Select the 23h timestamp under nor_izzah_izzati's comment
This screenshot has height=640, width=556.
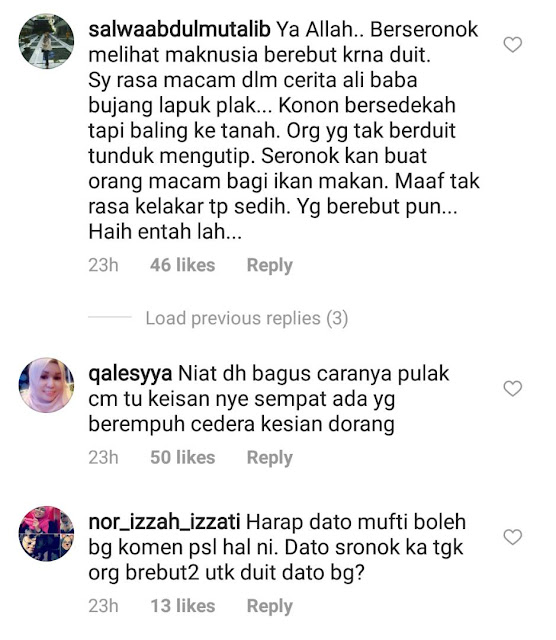click(103, 606)
